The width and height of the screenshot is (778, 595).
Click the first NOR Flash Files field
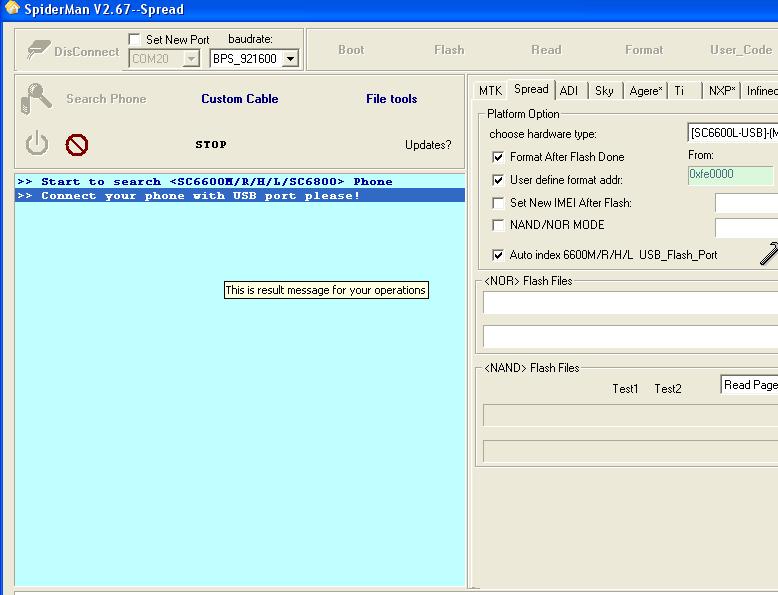pyautogui.click(x=630, y=303)
